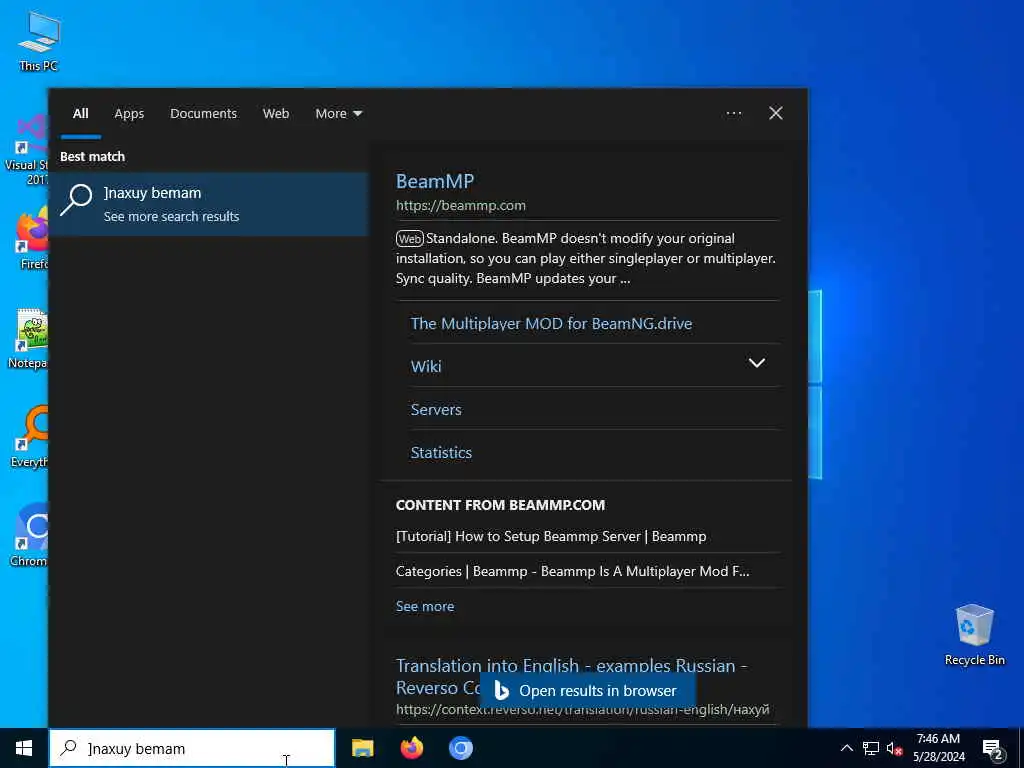Click the taskbar search input field

pyautogui.click(x=193, y=748)
